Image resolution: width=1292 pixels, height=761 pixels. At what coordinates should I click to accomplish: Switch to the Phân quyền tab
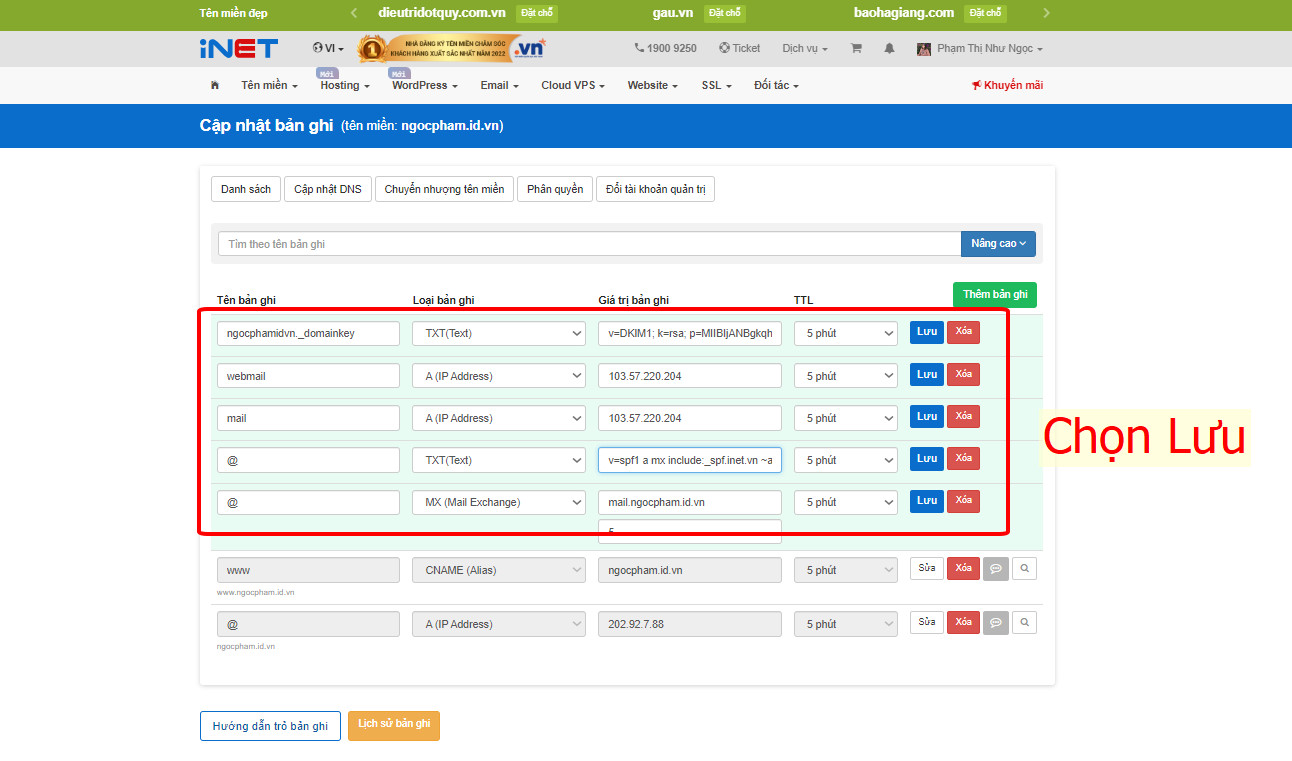(x=554, y=189)
